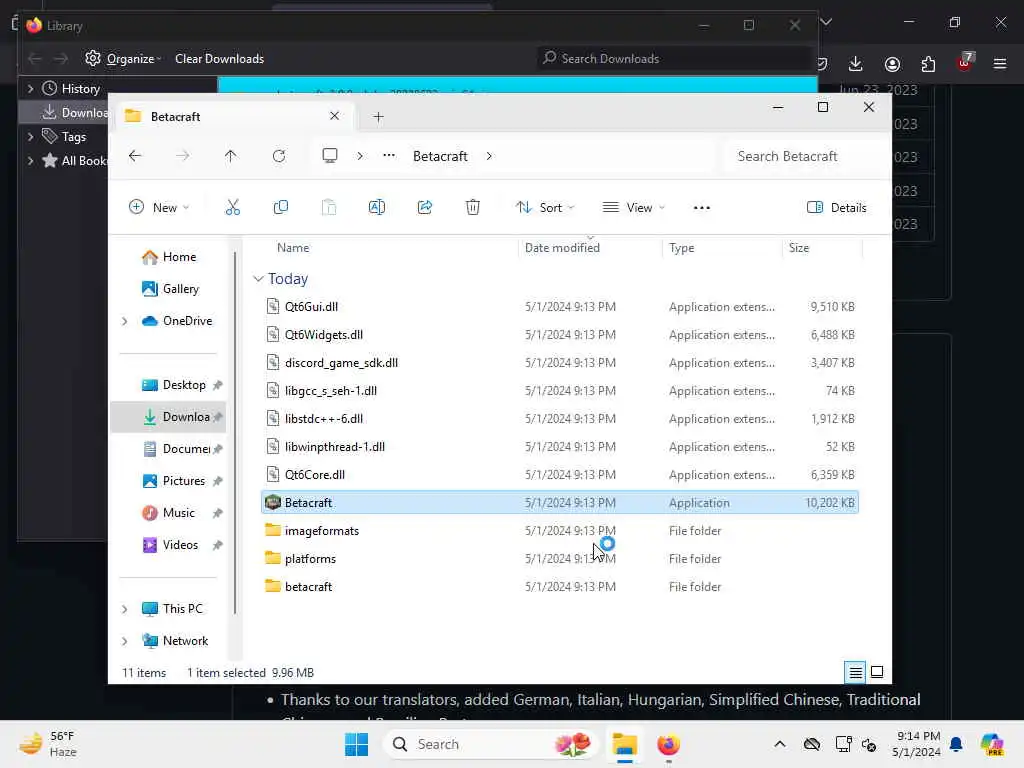
Task: Select the Betacraft application file
Action: click(x=560, y=503)
